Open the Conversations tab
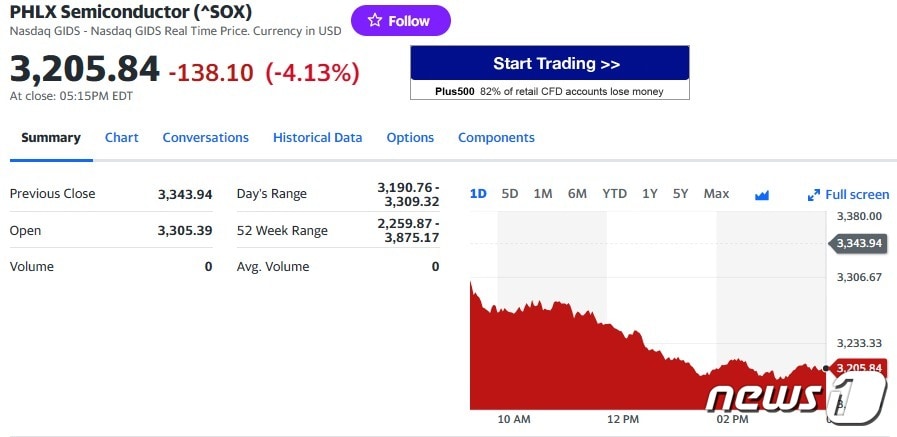Viewport: 897px width, 437px height. click(205, 138)
